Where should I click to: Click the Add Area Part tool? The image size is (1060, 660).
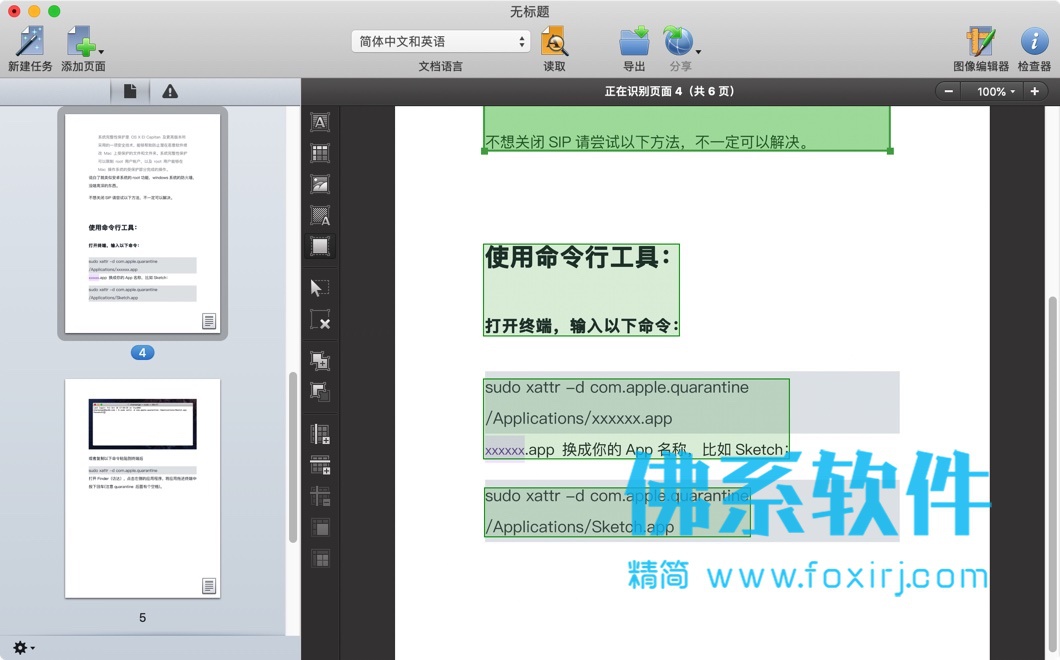pyautogui.click(x=320, y=360)
